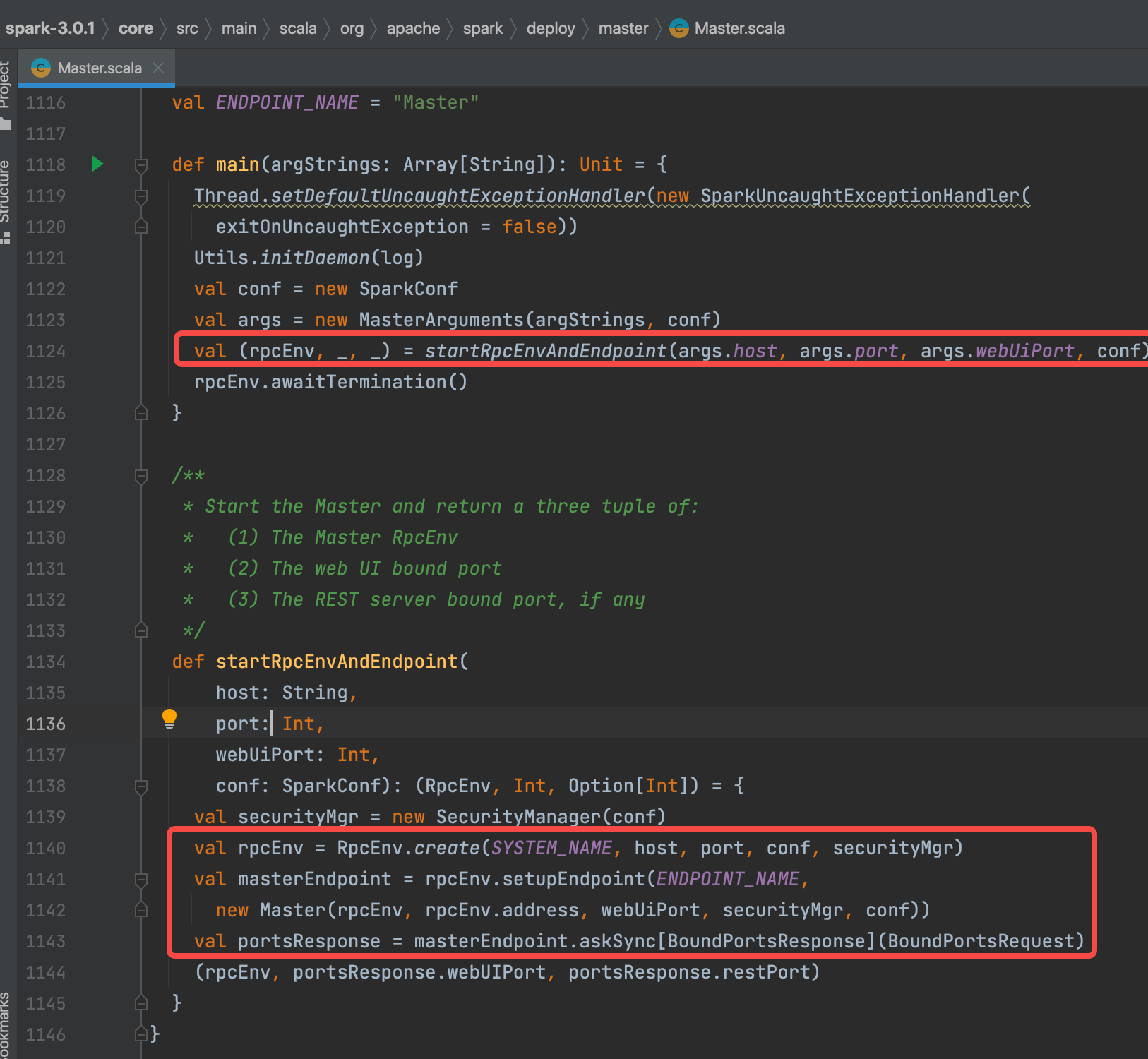Open the Bookmarks tool window
The height and width of the screenshot is (1059, 1148).
(6, 1024)
